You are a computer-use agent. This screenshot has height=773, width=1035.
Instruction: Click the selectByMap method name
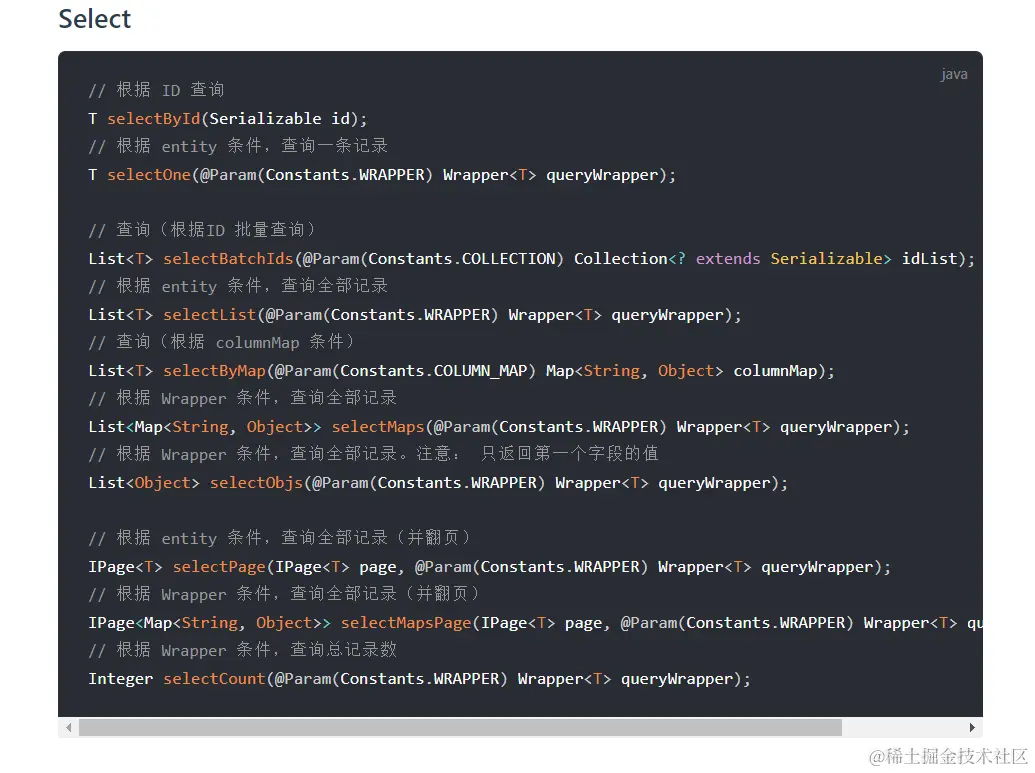click(x=214, y=371)
